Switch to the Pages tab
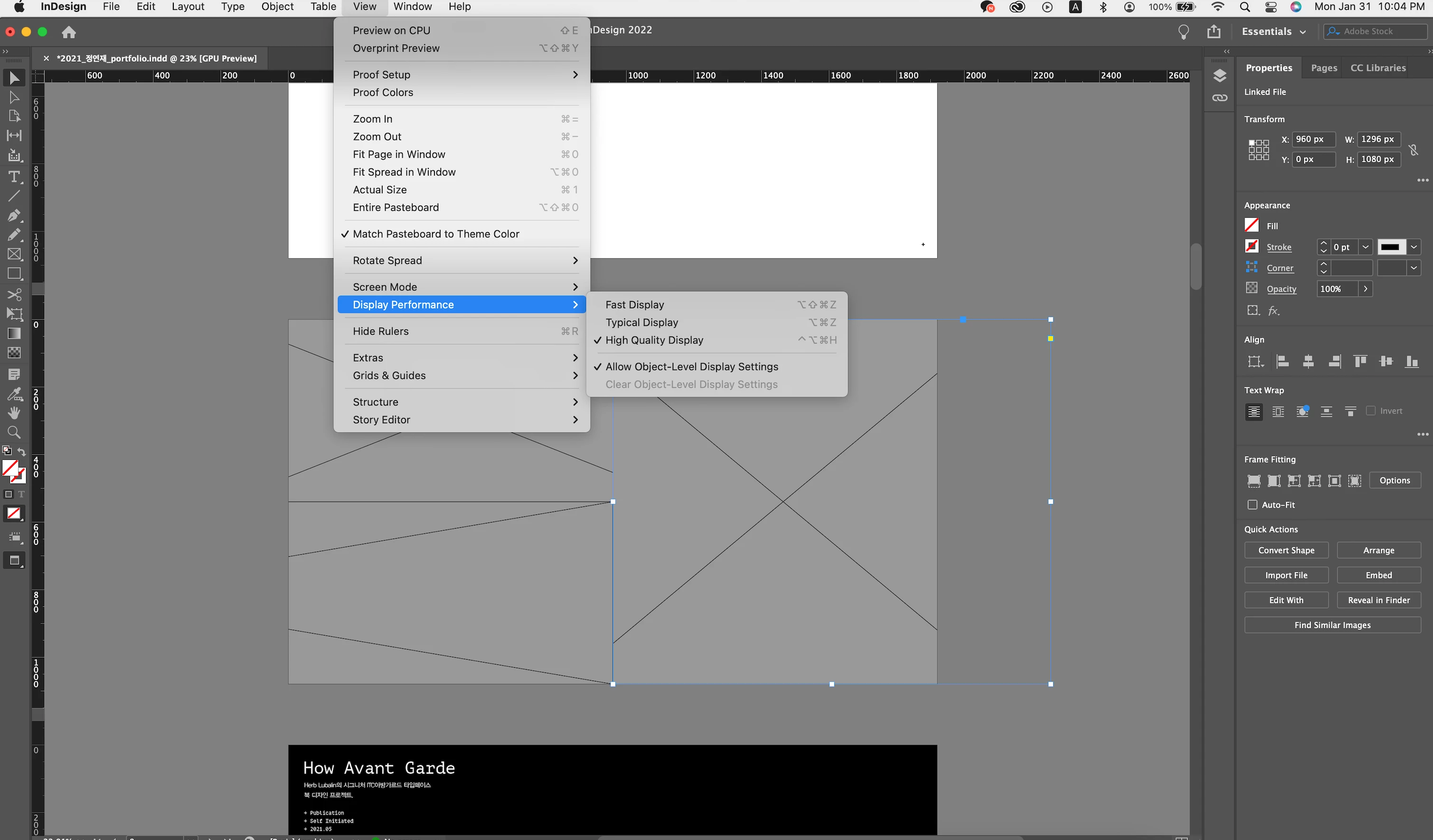The height and width of the screenshot is (840, 1433). (1323, 68)
